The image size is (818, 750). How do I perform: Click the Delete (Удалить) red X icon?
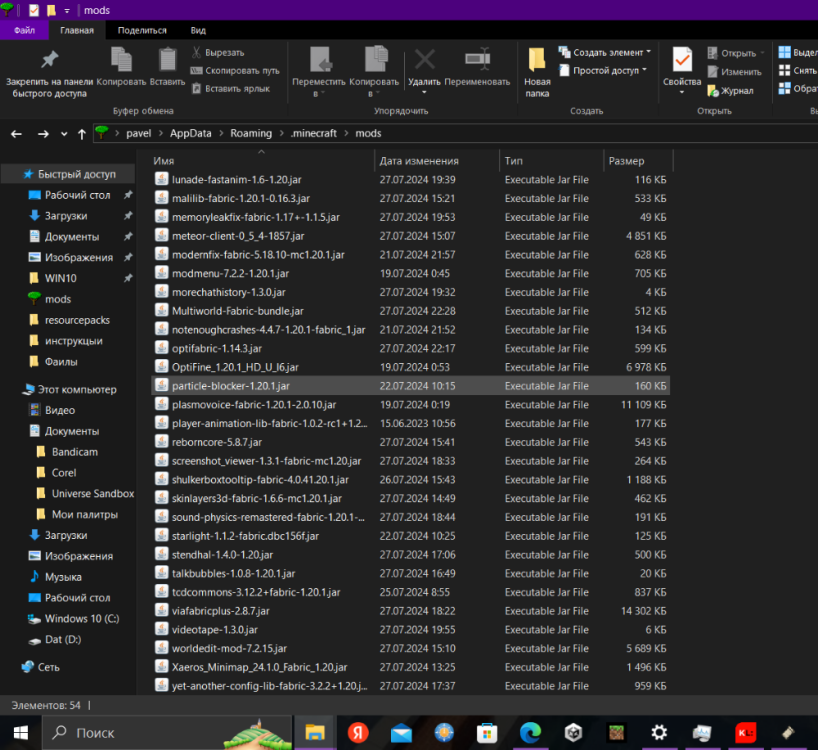(424, 60)
